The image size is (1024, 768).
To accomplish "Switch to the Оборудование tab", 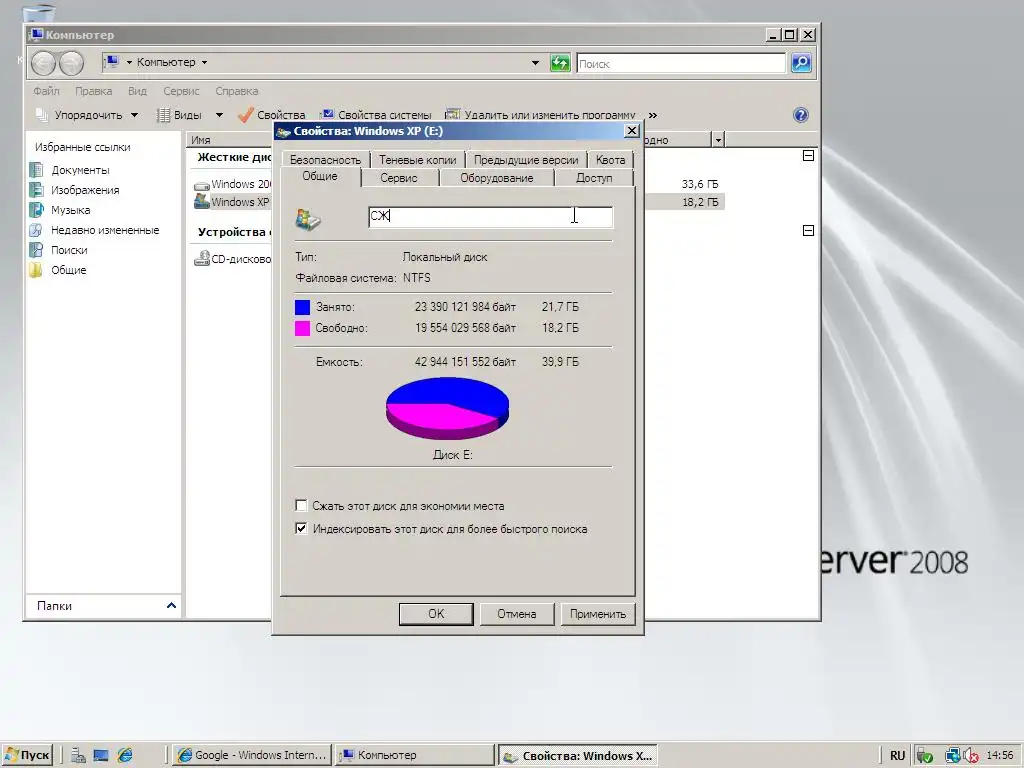I will coord(496,178).
